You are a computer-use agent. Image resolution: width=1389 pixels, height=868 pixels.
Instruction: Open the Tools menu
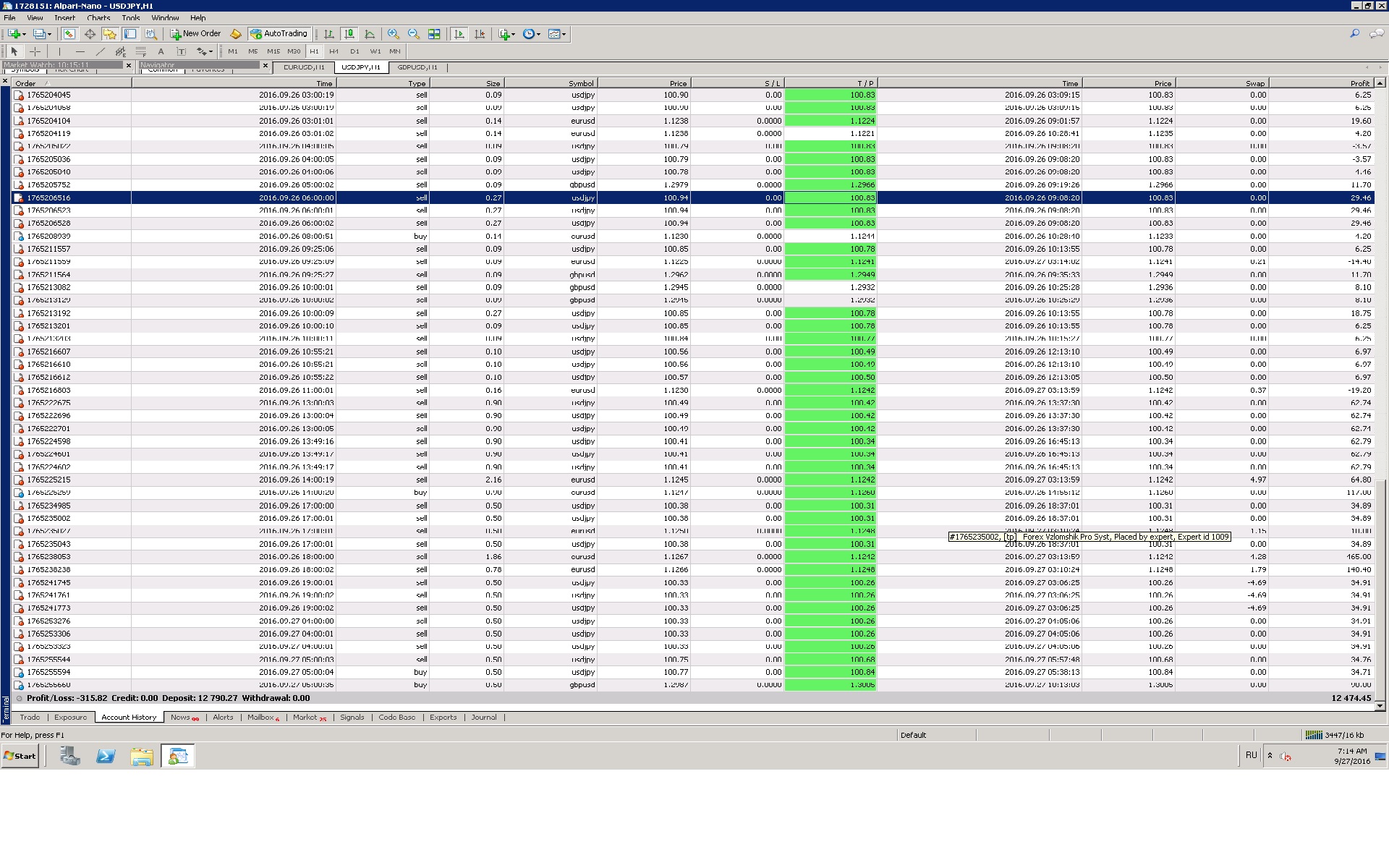[131, 18]
